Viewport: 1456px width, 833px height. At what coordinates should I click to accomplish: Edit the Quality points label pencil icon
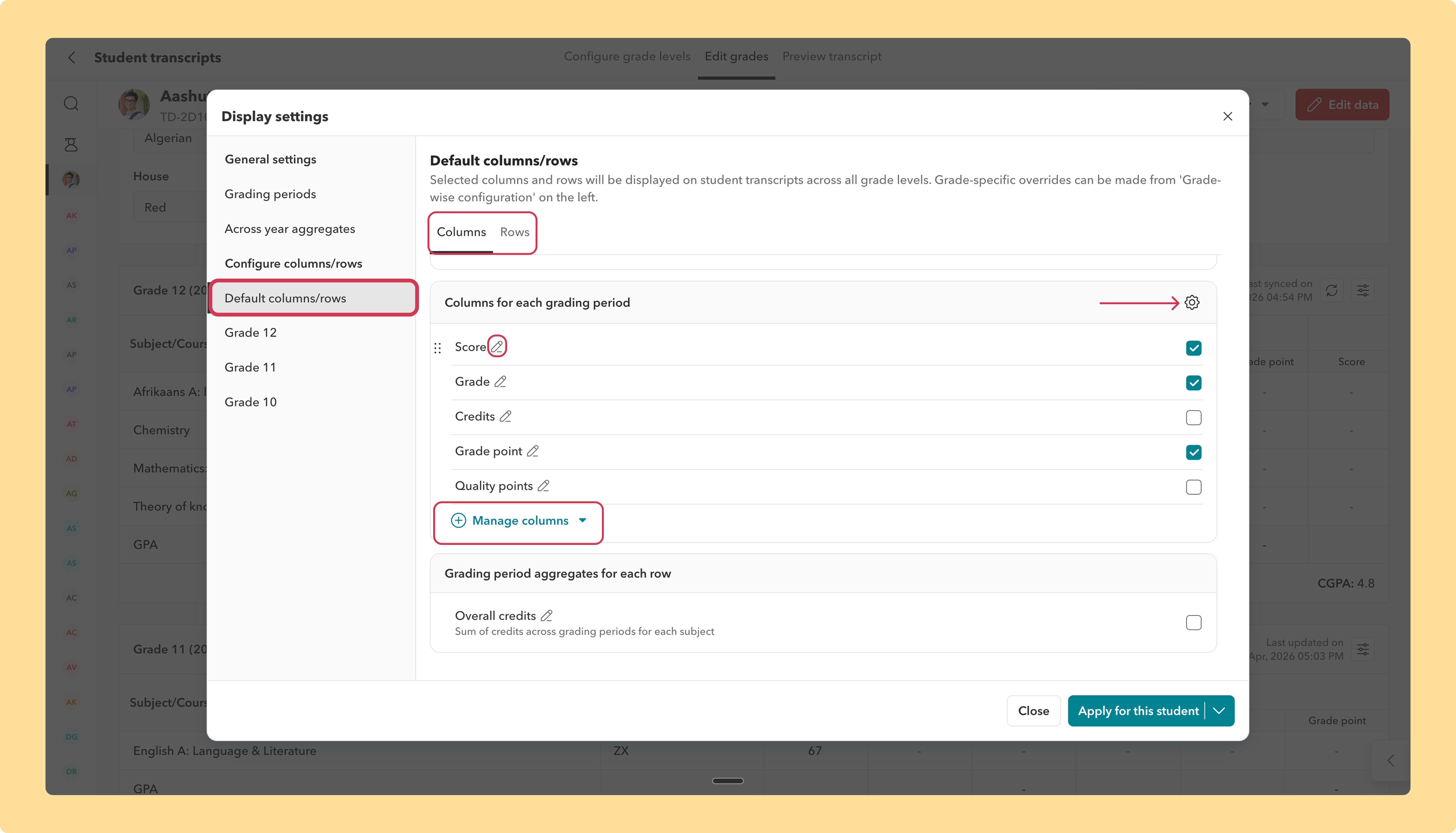(x=543, y=486)
